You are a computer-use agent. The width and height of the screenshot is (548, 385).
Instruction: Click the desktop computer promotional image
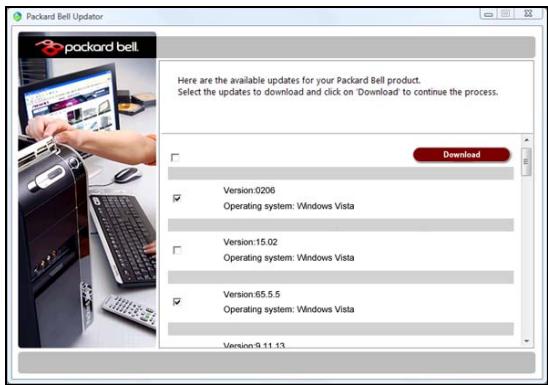(87, 203)
